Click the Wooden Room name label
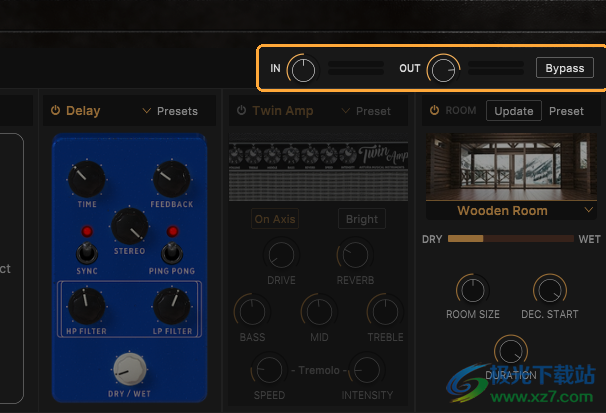The height and width of the screenshot is (413, 606). pyautogui.click(x=502, y=211)
